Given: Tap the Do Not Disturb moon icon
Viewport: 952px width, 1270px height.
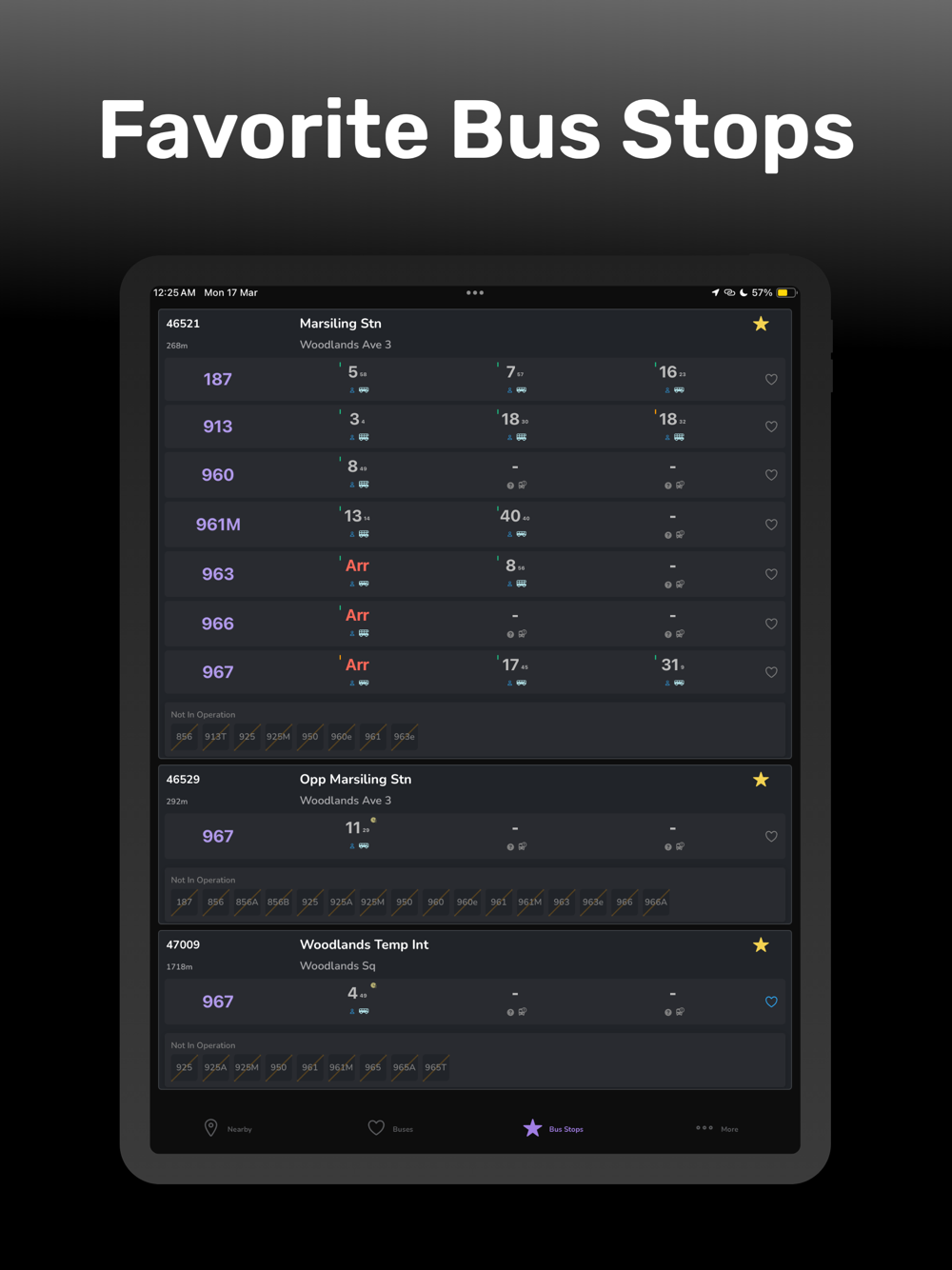Looking at the screenshot, I should click(744, 293).
